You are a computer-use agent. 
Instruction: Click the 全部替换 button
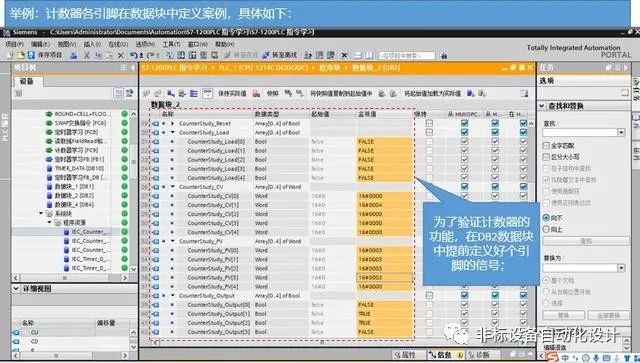pyautogui.click(x=608, y=315)
